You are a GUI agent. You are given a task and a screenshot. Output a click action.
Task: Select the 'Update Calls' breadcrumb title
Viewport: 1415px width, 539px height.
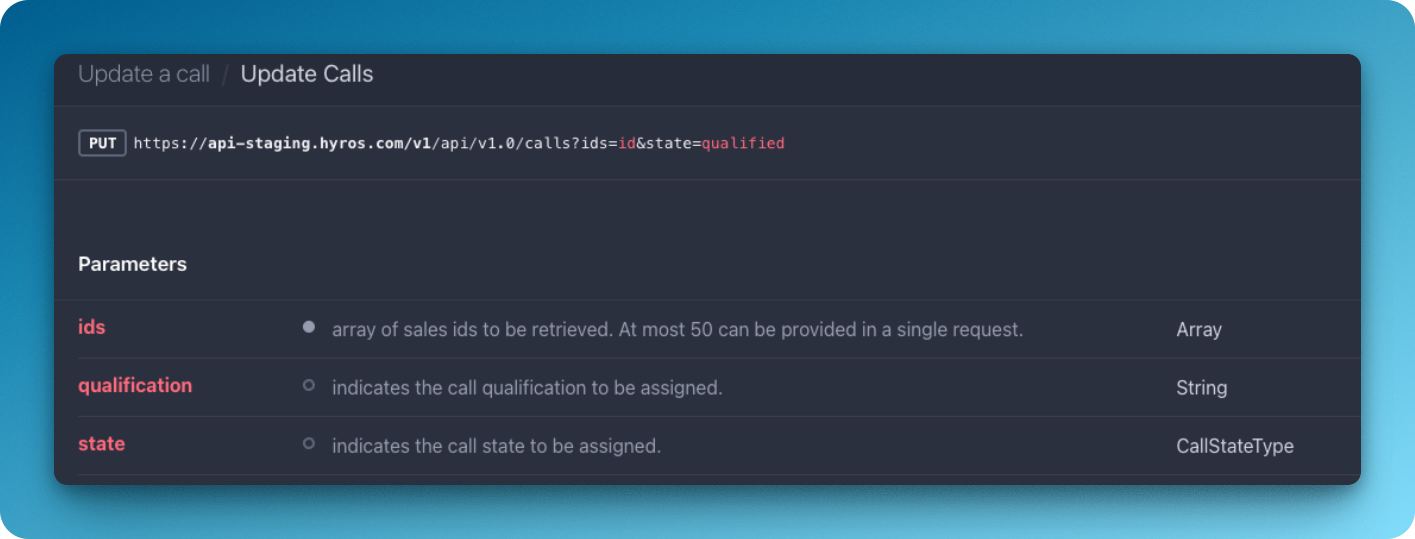[x=307, y=74]
